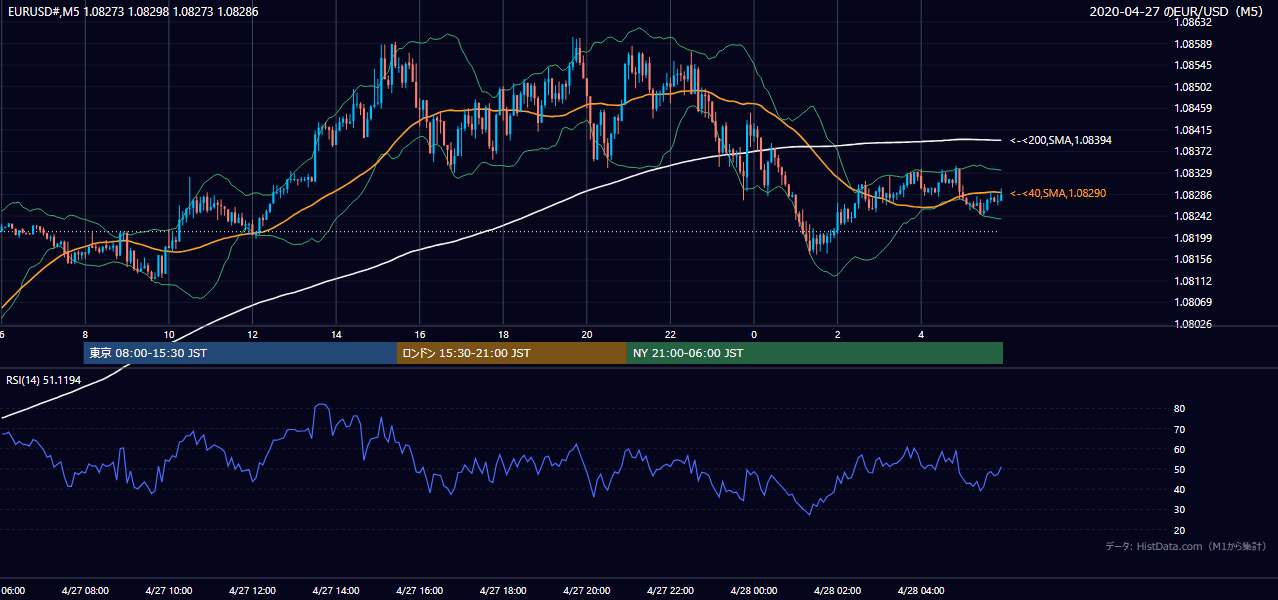Image resolution: width=1278 pixels, height=600 pixels.
Task: Click price axis value 1.08026
Action: 1193,324
